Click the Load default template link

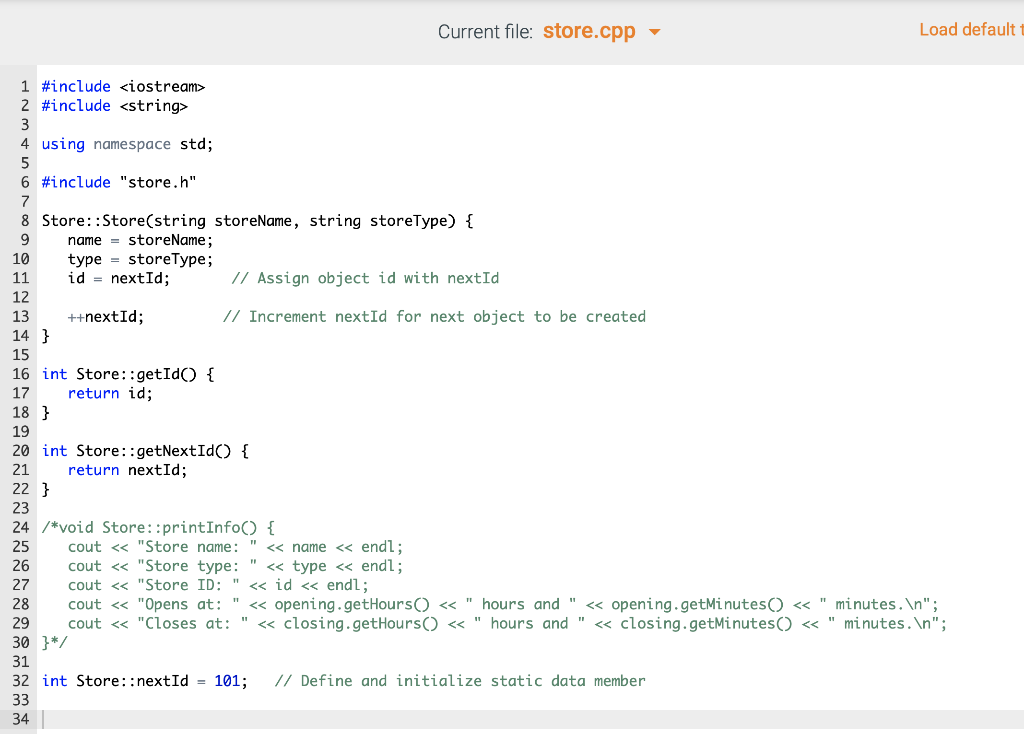[971, 30]
